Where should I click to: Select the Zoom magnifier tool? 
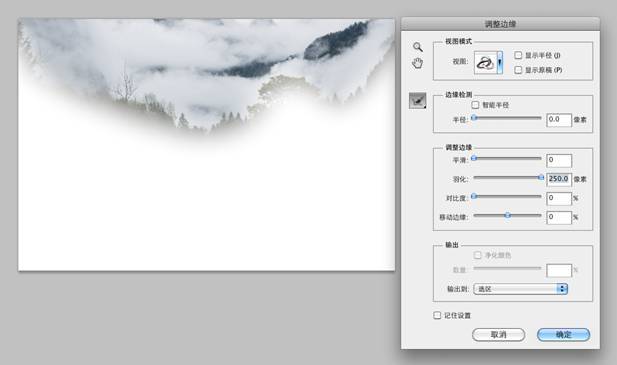click(417, 47)
